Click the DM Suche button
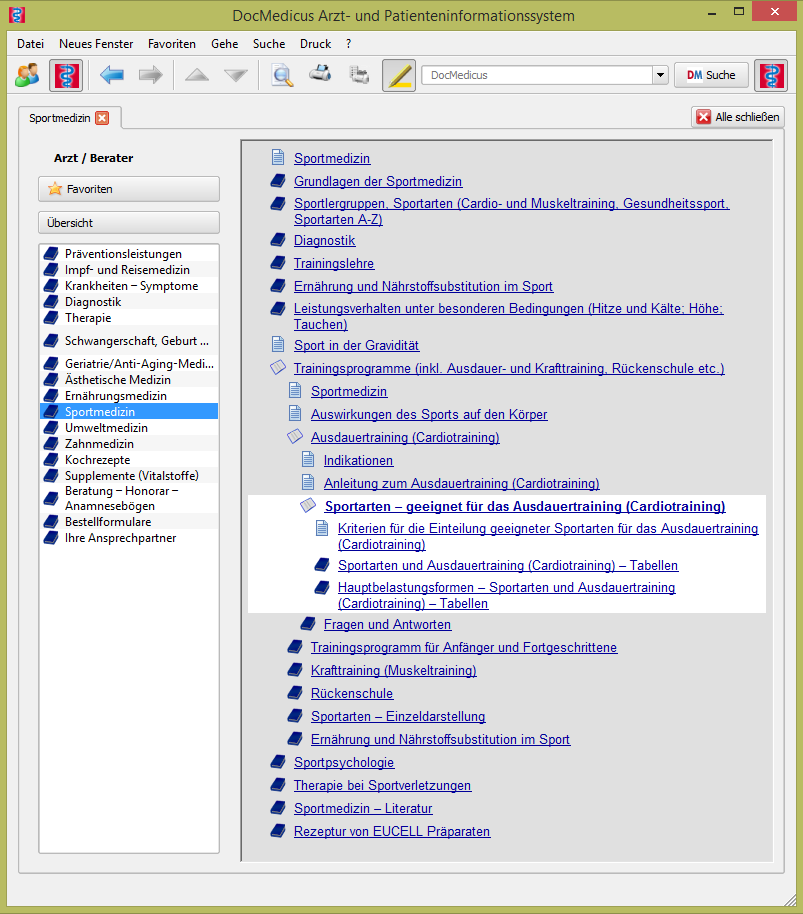The height and width of the screenshot is (914, 803). tap(711, 75)
